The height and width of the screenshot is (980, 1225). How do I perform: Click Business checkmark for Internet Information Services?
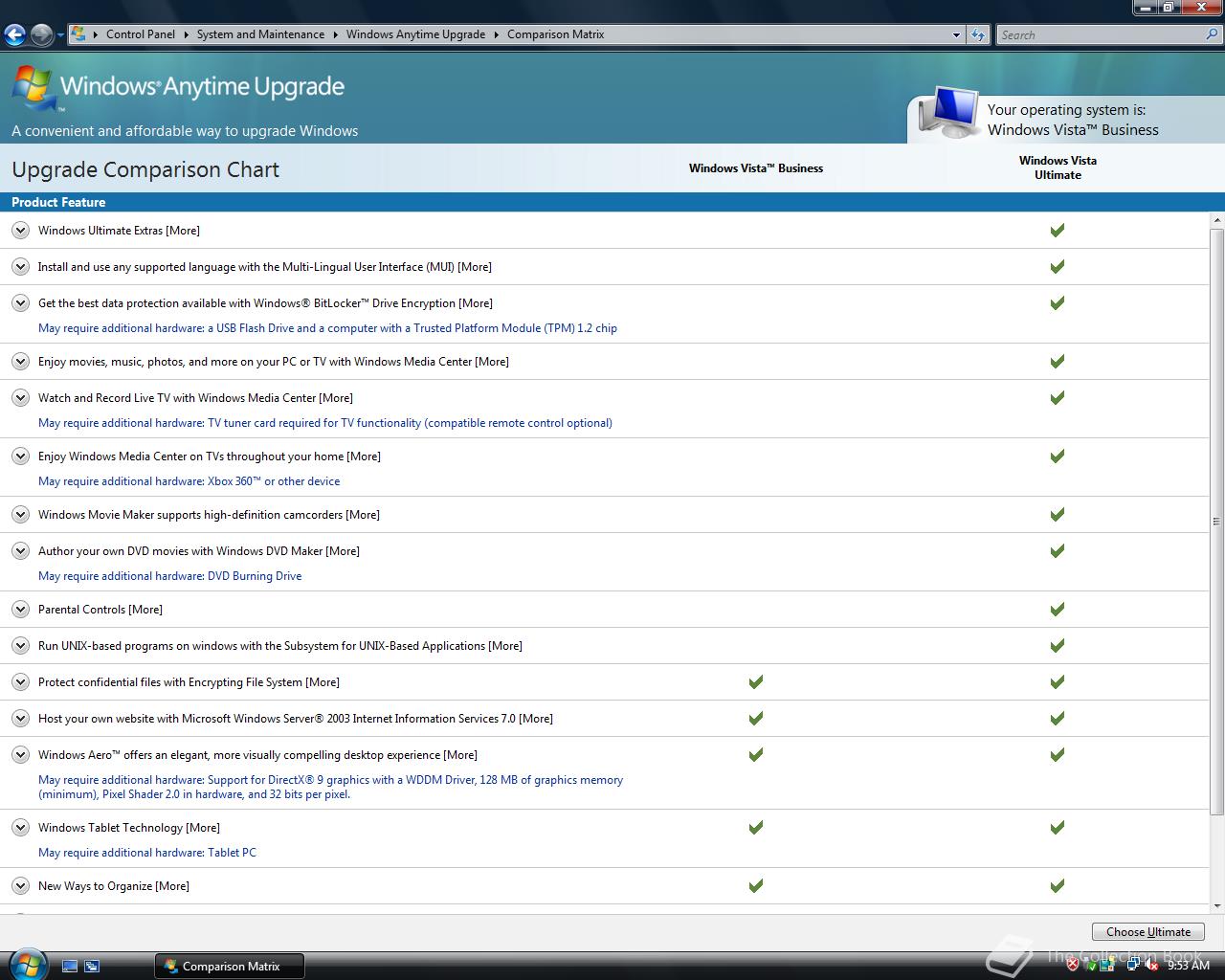tap(756, 719)
